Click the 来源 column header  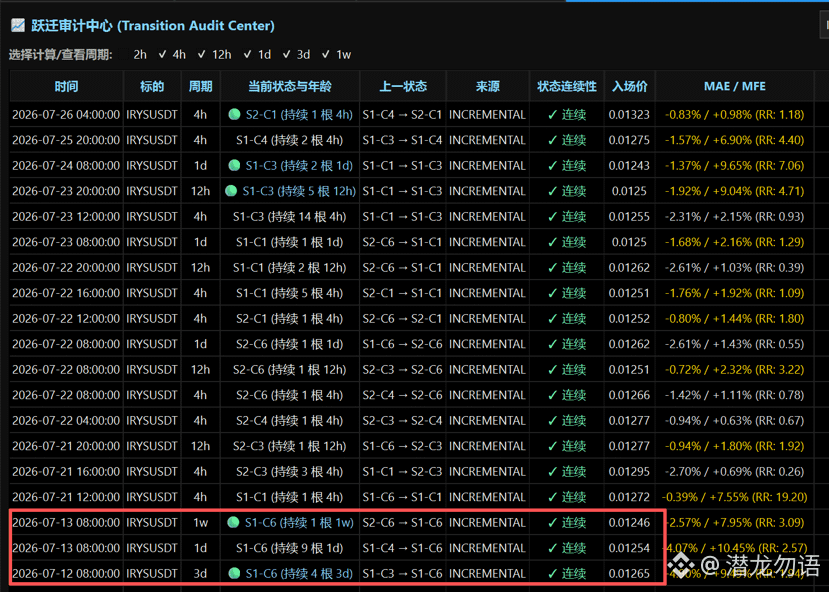[487, 86]
